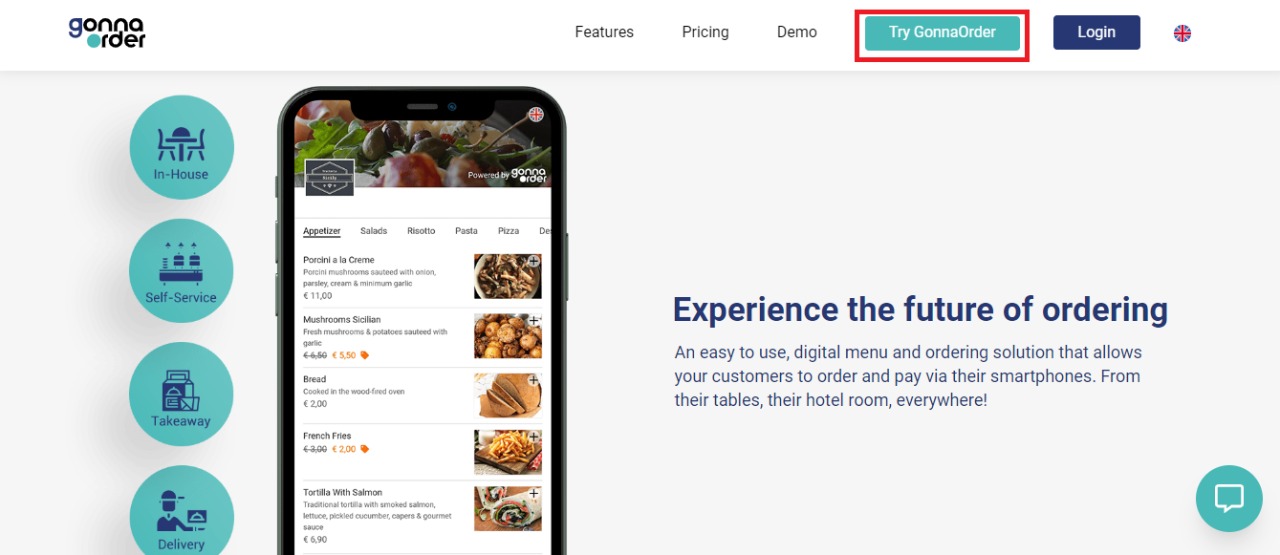Open the UK flag language selector
This screenshot has width=1280, height=555.
tap(1182, 33)
